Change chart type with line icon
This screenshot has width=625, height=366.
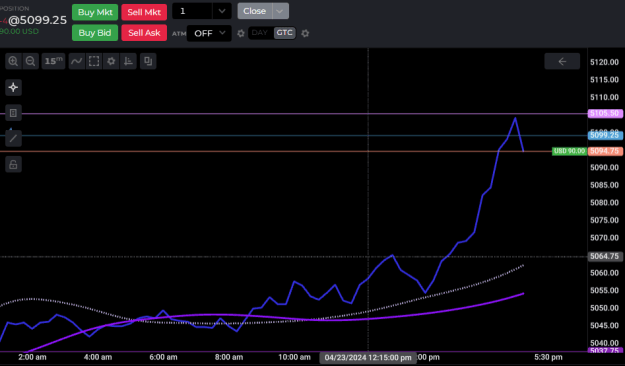tap(77, 61)
